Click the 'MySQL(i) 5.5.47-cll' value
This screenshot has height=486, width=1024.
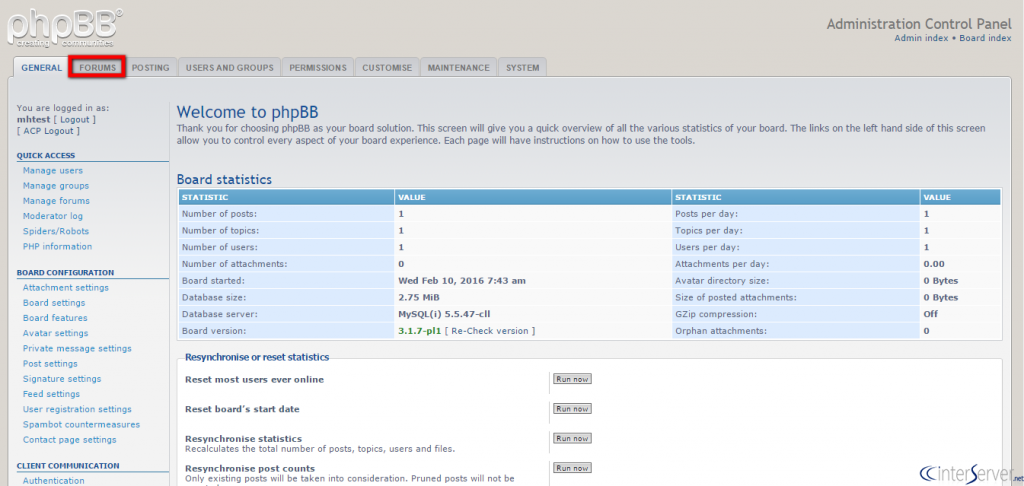click(x=444, y=314)
